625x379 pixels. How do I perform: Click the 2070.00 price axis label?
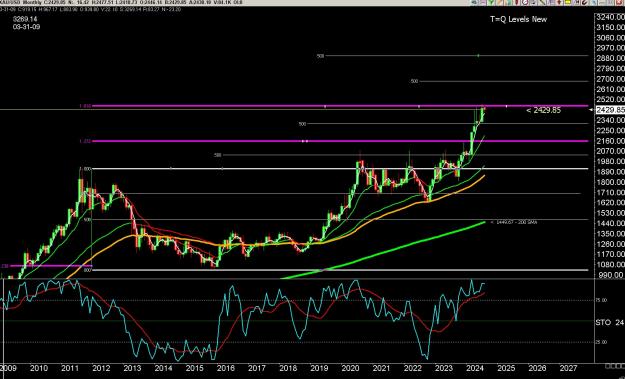coord(610,151)
